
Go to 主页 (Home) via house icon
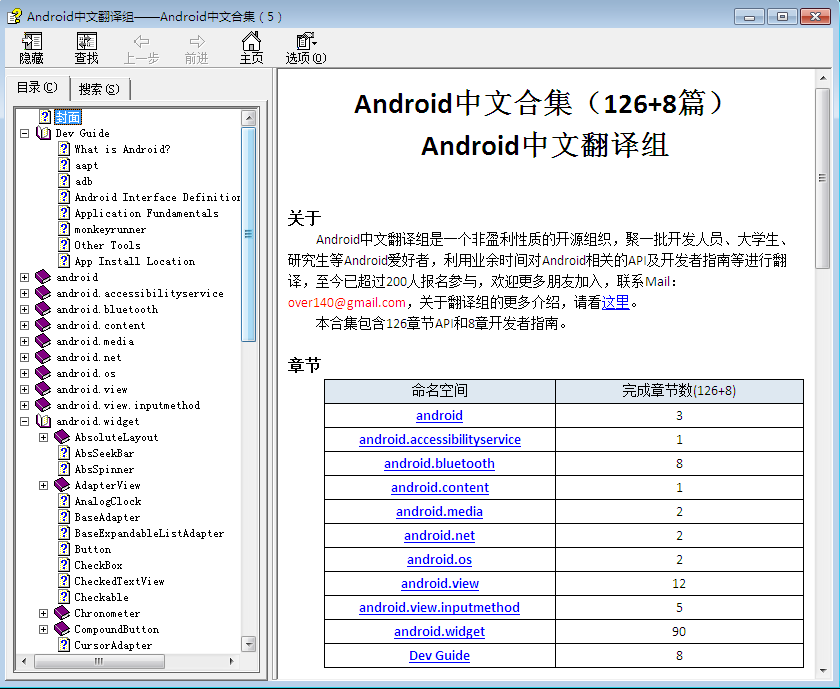(x=251, y=41)
